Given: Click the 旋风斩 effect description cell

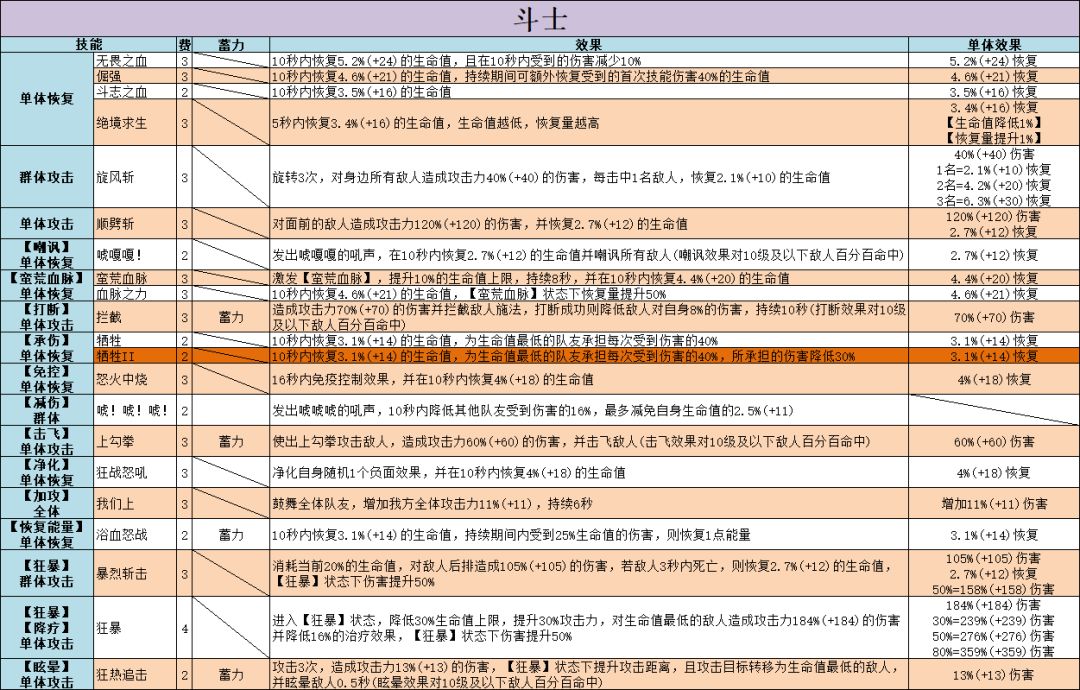Looking at the screenshot, I should pyautogui.click(x=589, y=177).
